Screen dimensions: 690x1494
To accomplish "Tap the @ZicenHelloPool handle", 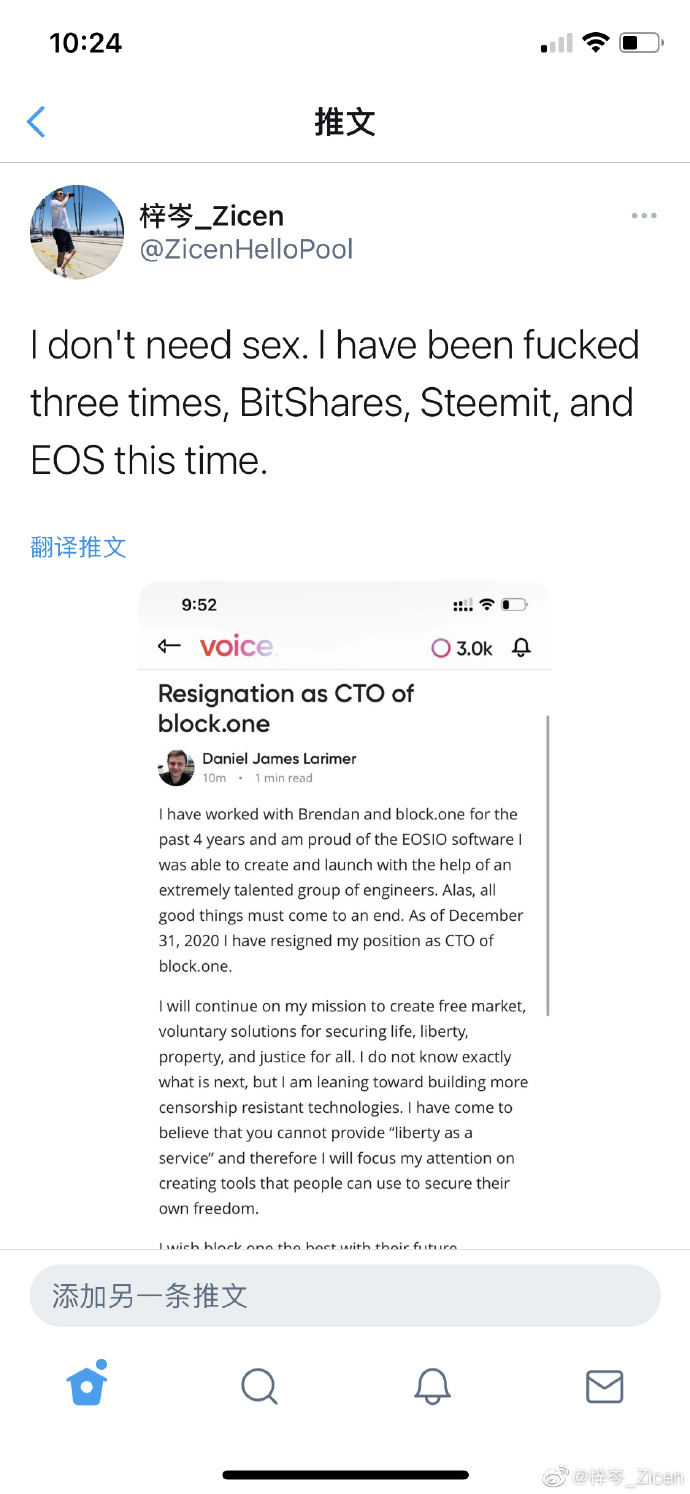I will click(246, 249).
